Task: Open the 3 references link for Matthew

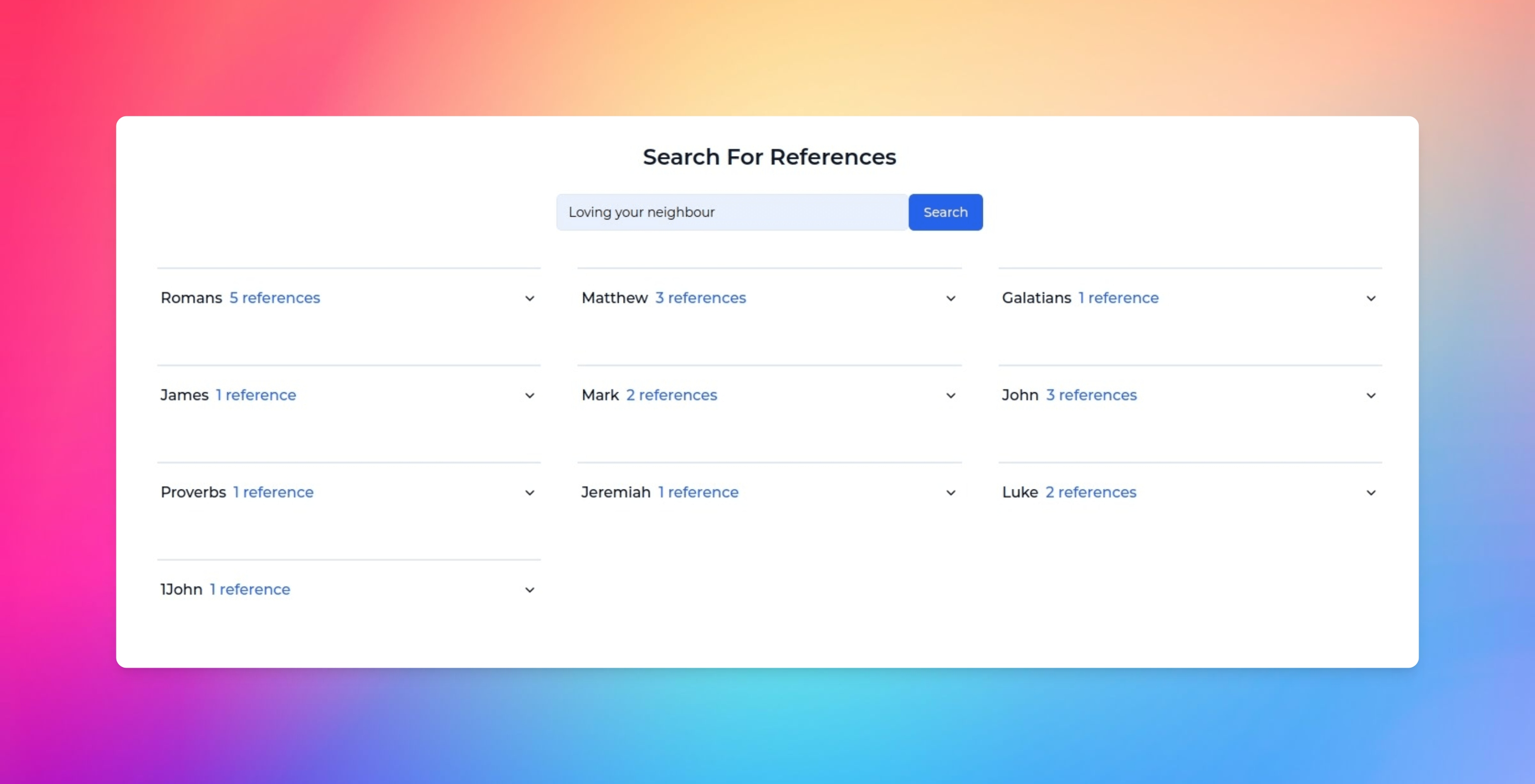Action: click(x=700, y=298)
